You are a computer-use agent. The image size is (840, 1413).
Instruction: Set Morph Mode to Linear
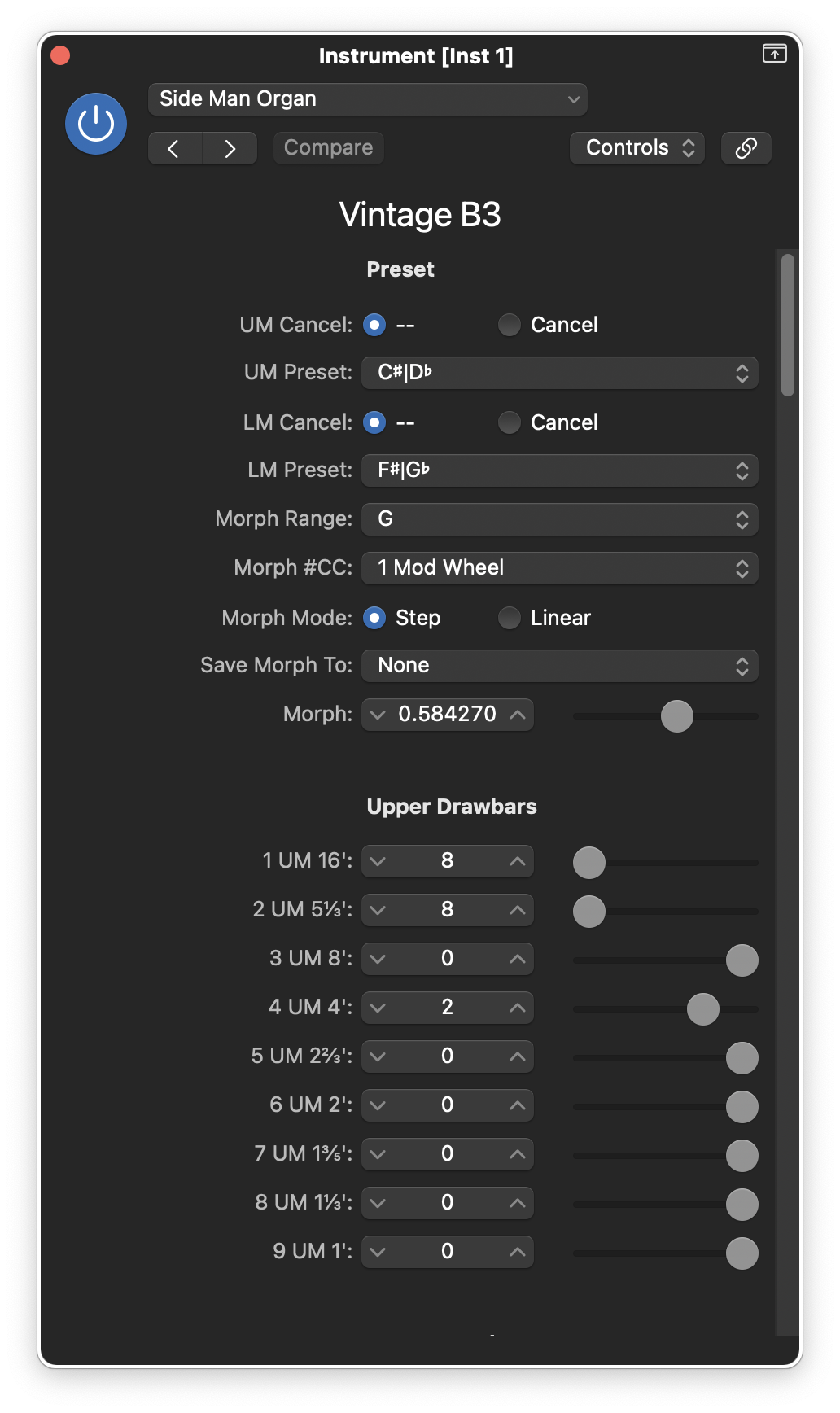pos(510,619)
